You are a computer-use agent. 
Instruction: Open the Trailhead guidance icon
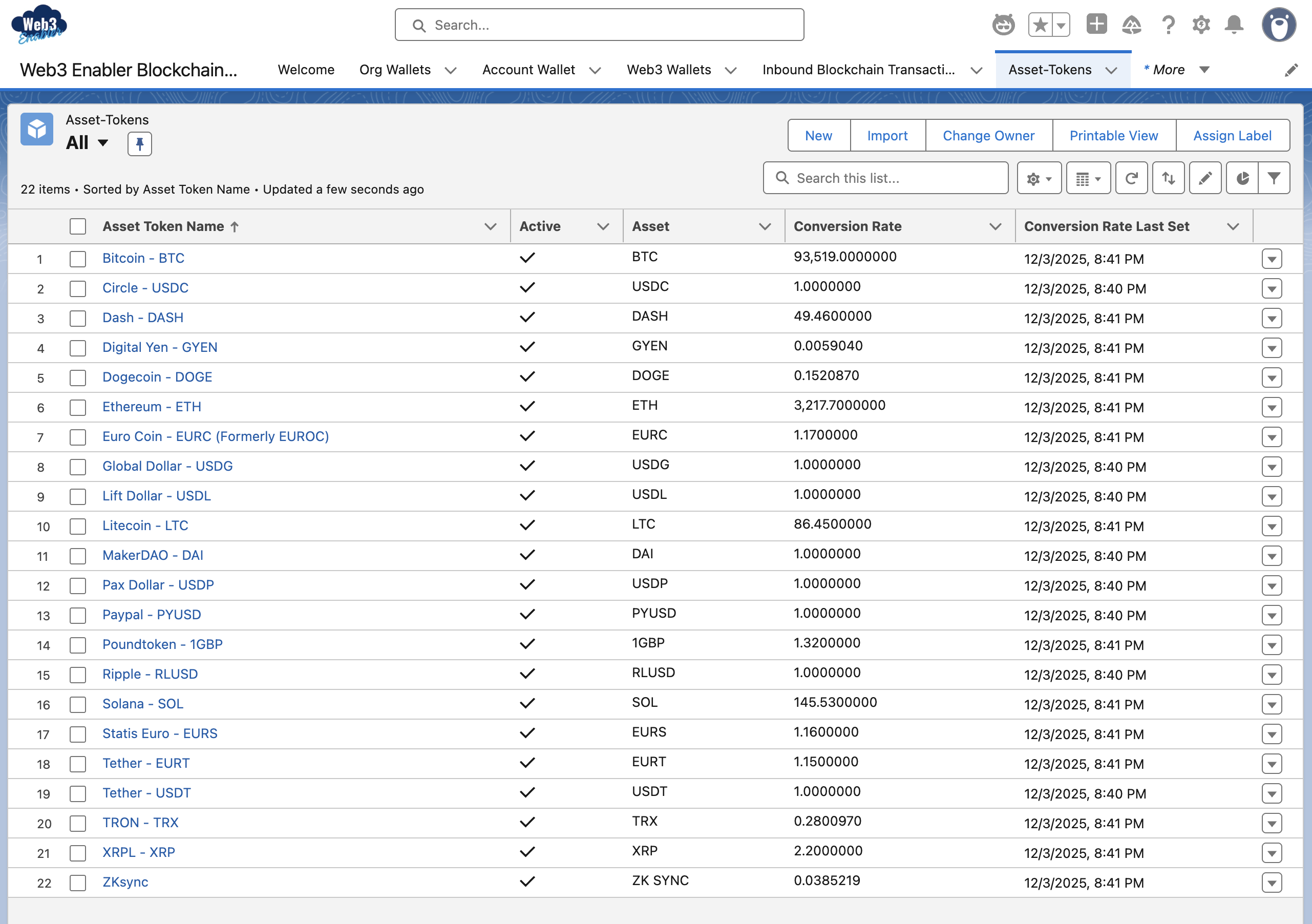pyautogui.click(x=1003, y=25)
